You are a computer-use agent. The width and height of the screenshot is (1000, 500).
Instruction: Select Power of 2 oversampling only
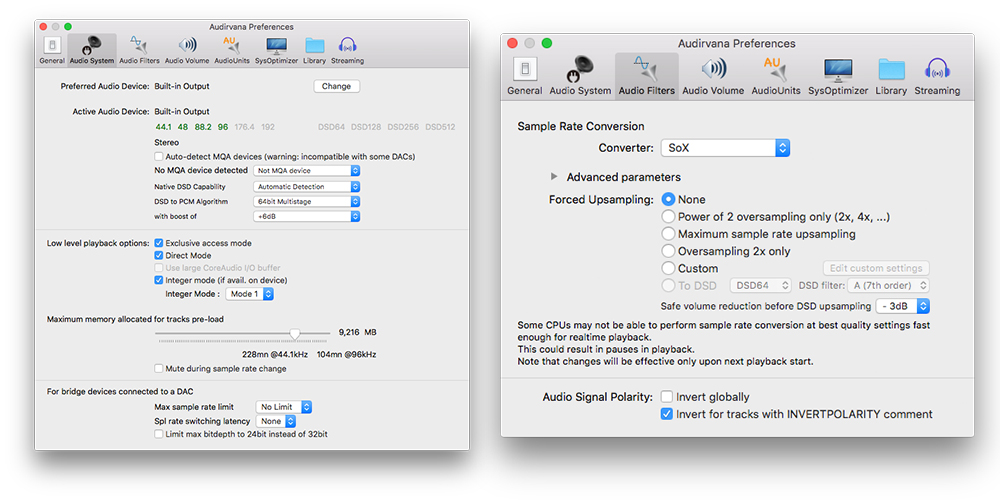(x=668, y=217)
